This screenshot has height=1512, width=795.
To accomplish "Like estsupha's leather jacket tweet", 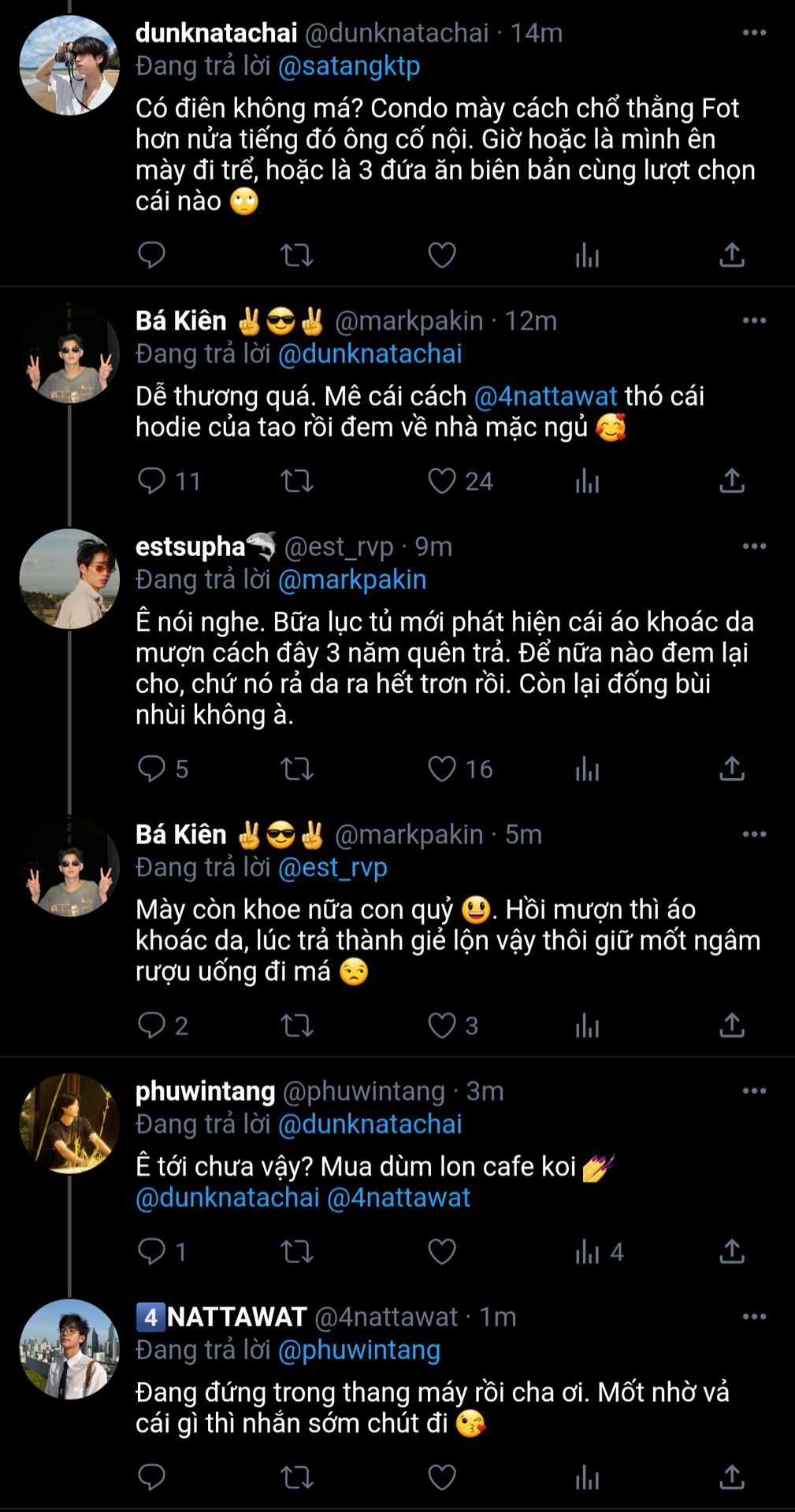I will (x=442, y=769).
